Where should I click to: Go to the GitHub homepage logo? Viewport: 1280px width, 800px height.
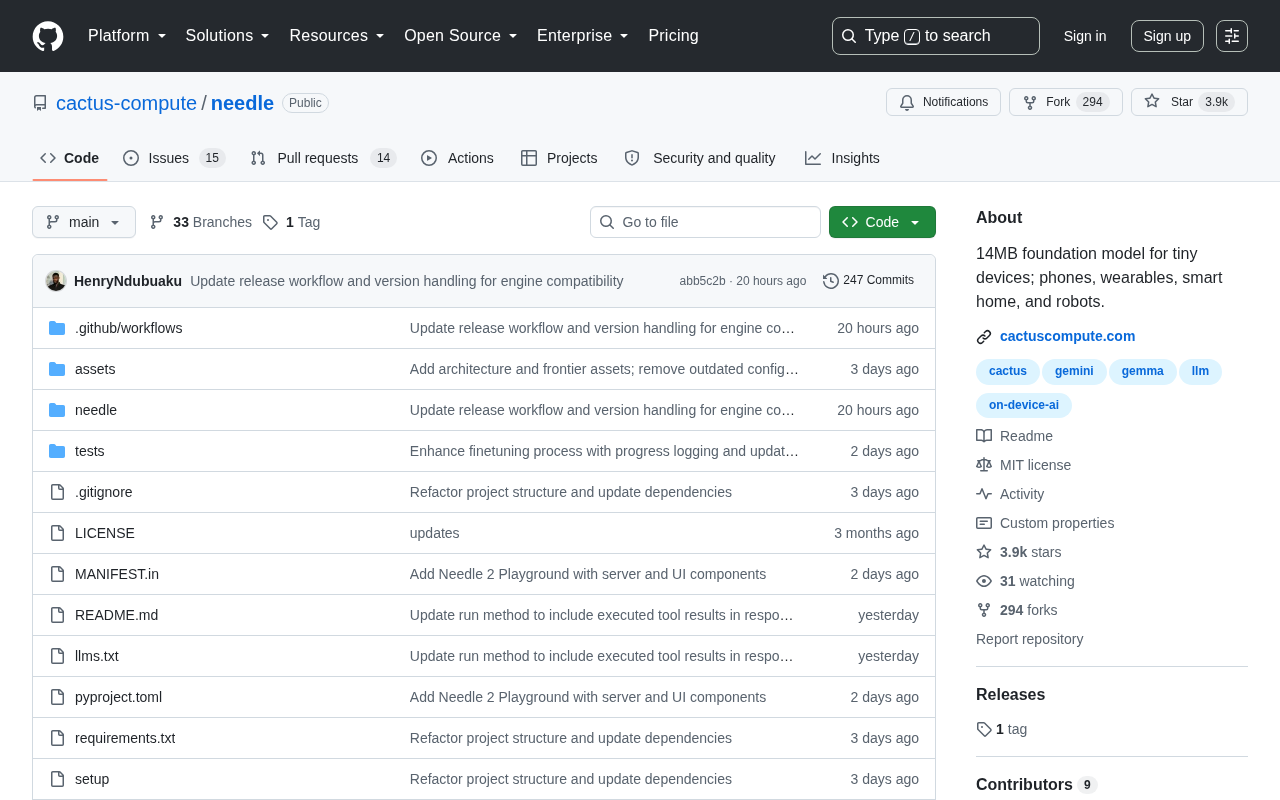48,36
